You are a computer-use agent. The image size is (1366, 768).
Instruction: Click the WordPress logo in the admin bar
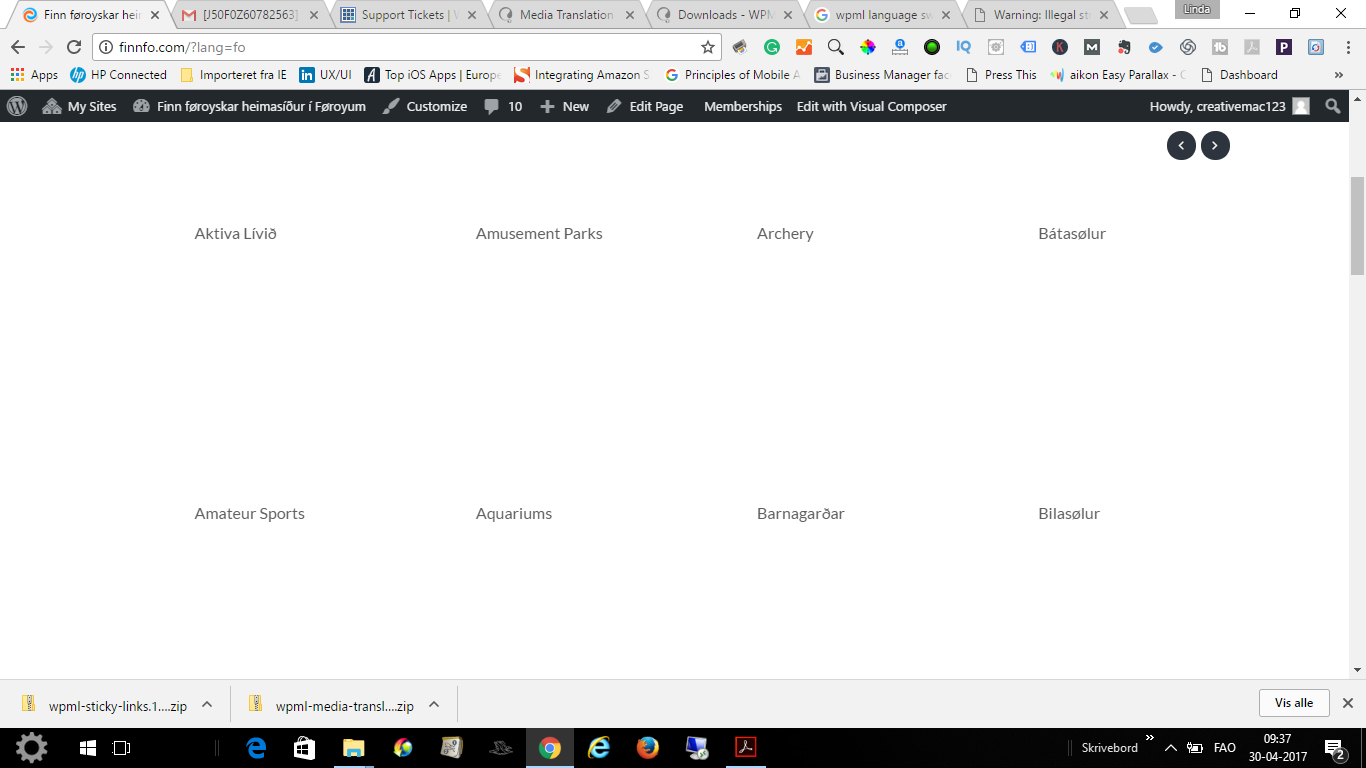16,106
